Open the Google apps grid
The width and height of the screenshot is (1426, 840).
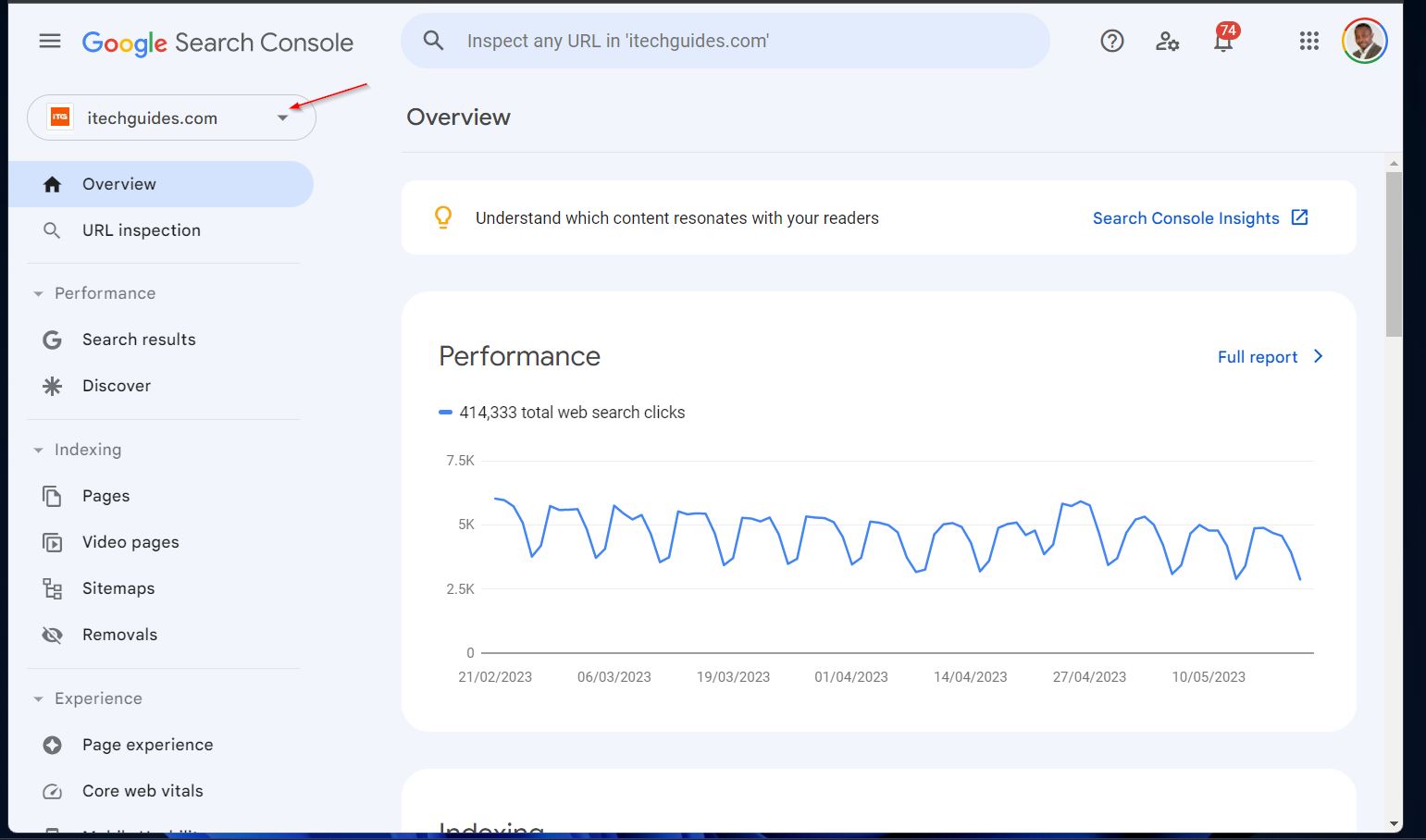(1308, 41)
